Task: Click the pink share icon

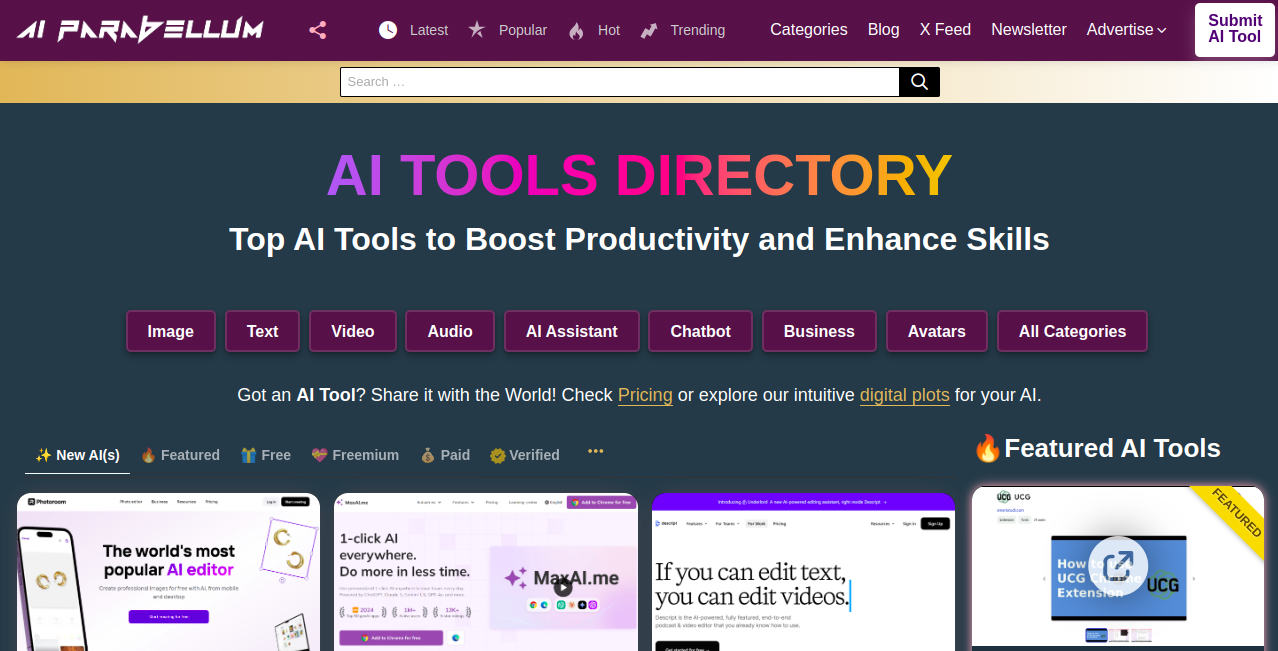Action: (318, 30)
